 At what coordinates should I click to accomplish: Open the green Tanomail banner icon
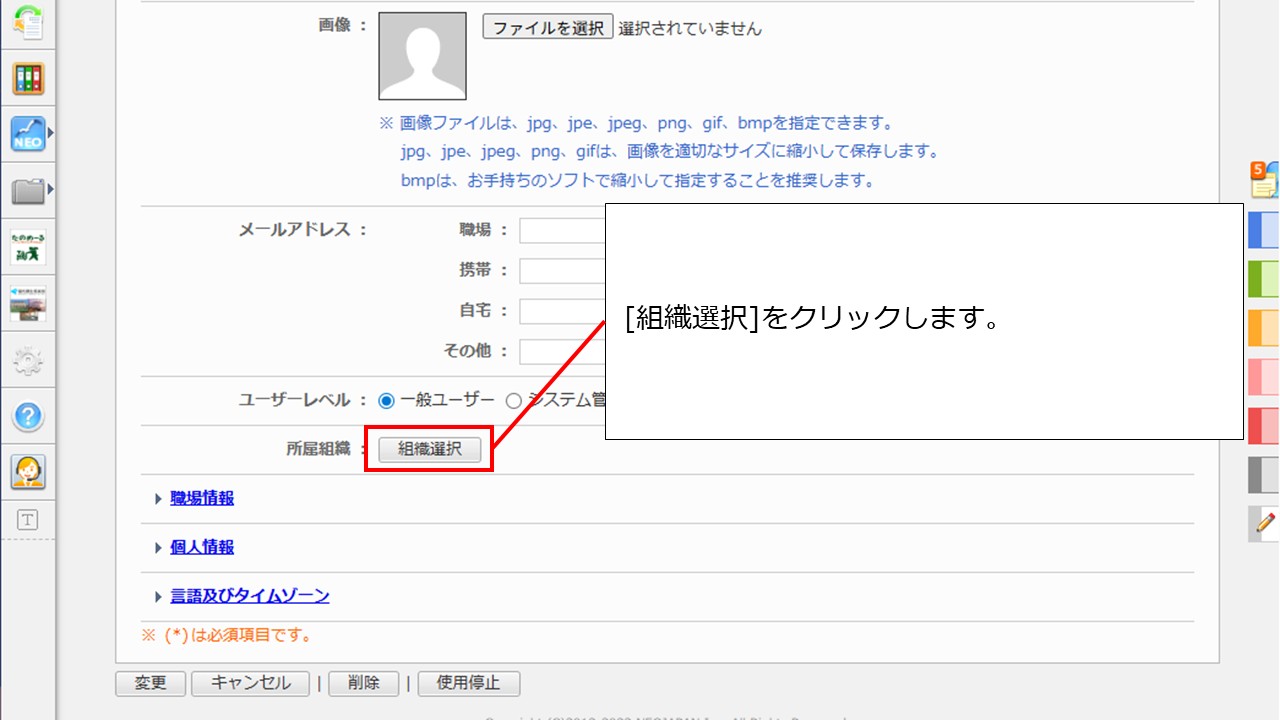(x=28, y=247)
